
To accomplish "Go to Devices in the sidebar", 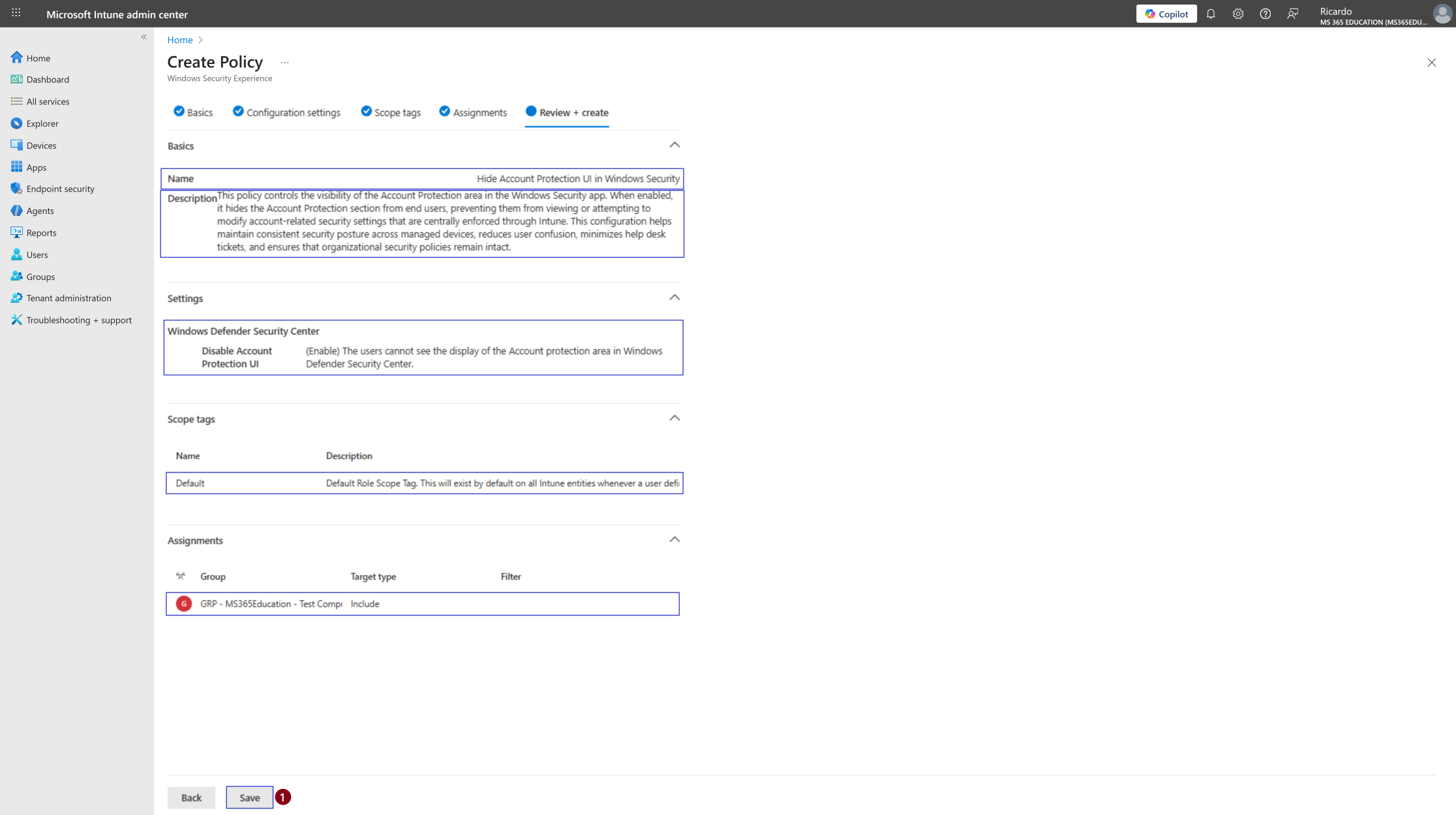I will coord(41,146).
